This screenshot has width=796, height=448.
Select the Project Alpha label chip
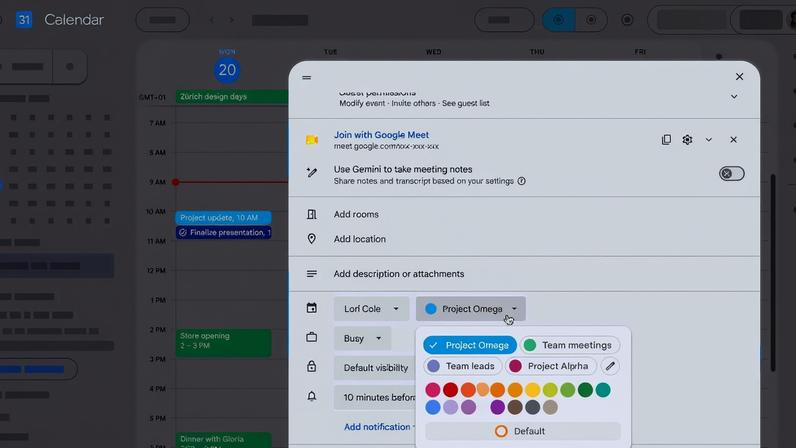pyautogui.click(x=551, y=366)
